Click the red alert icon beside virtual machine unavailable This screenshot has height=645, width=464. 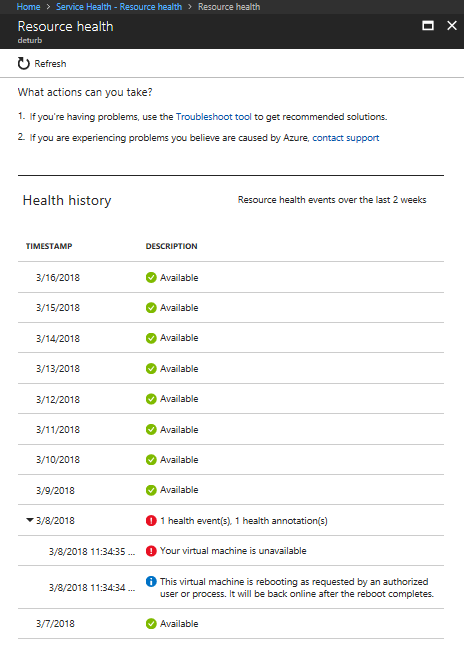(151, 551)
